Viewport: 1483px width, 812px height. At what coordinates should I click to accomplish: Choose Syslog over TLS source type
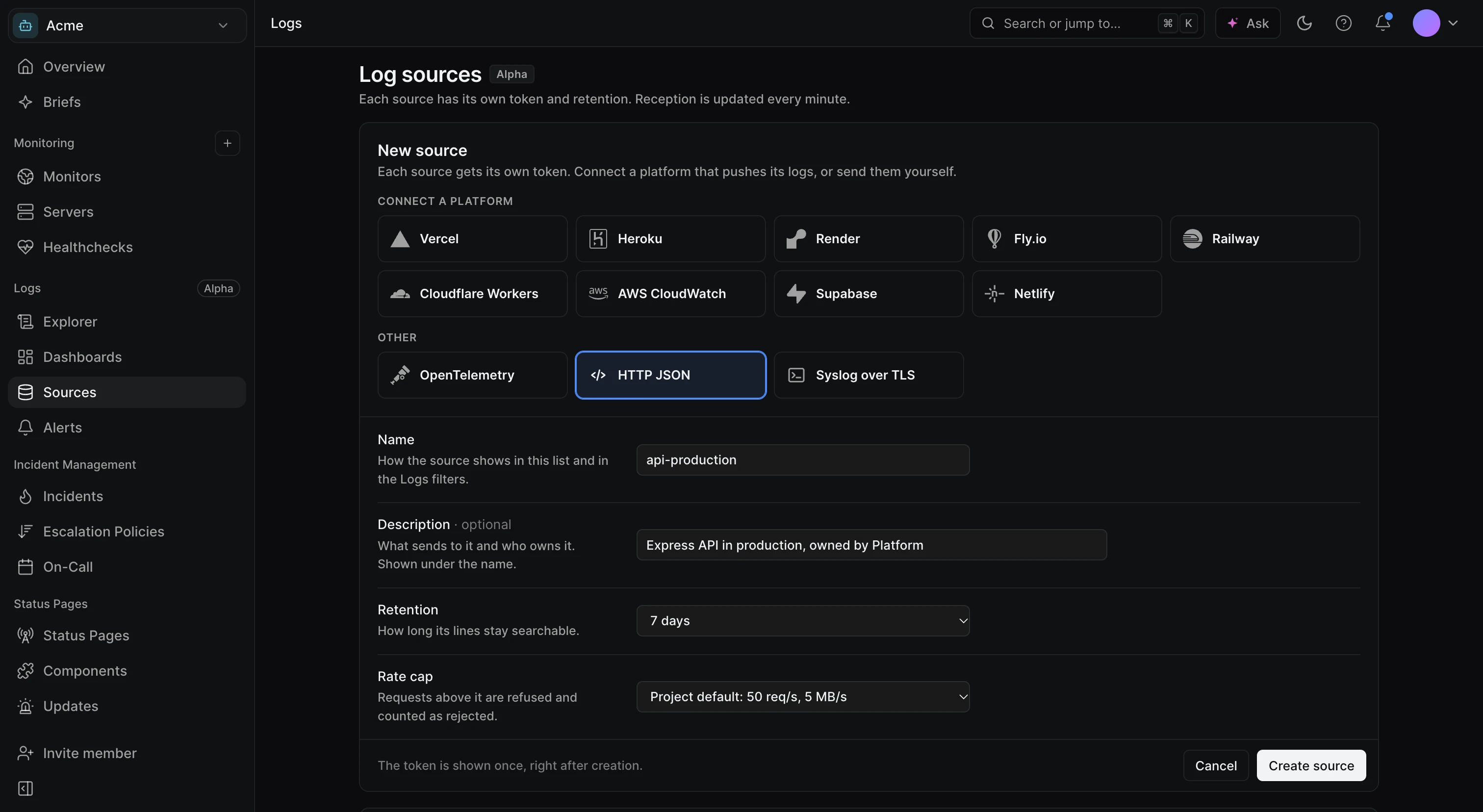click(x=868, y=375)
